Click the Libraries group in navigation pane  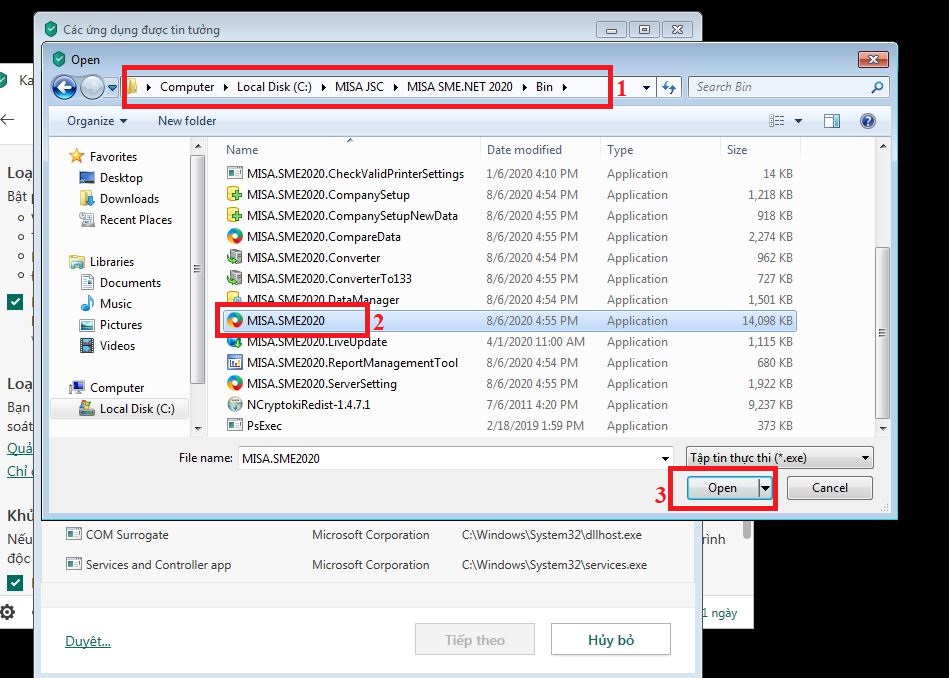coord(112,262)
